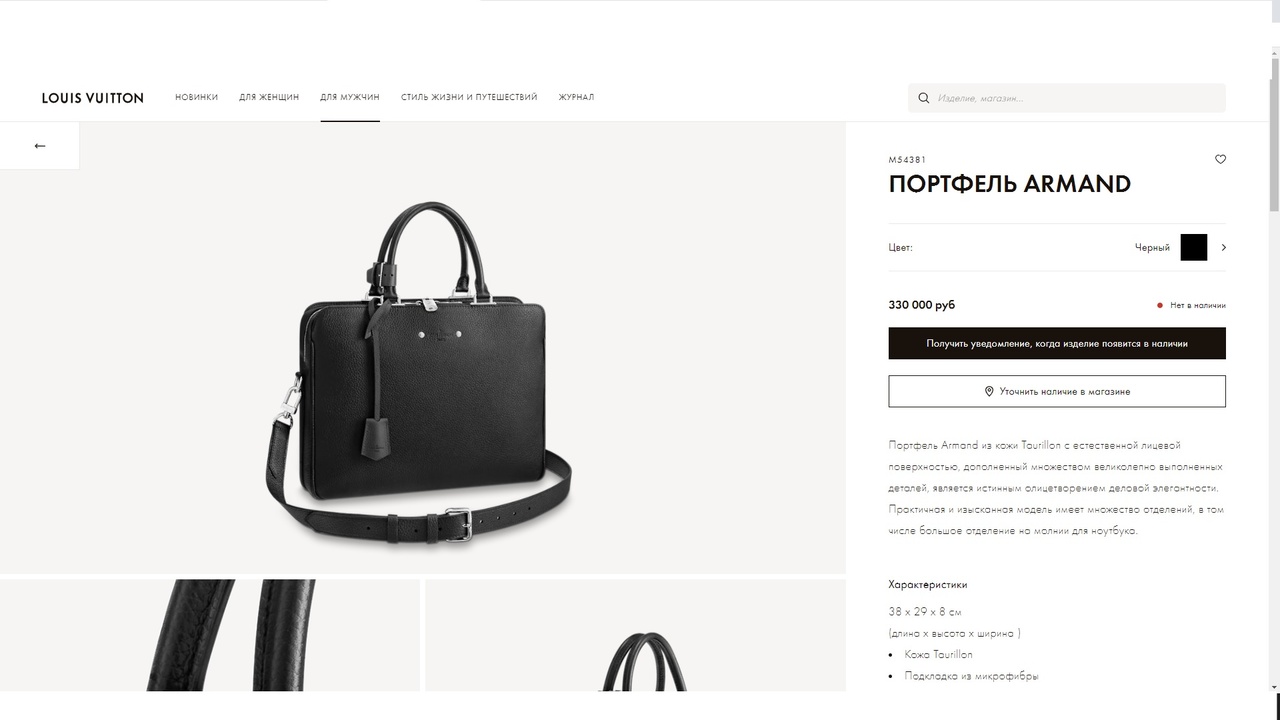The image size is (1280, 720).
Task: Expand color options chevron arrow
Action: click(x=1223, y=247)
